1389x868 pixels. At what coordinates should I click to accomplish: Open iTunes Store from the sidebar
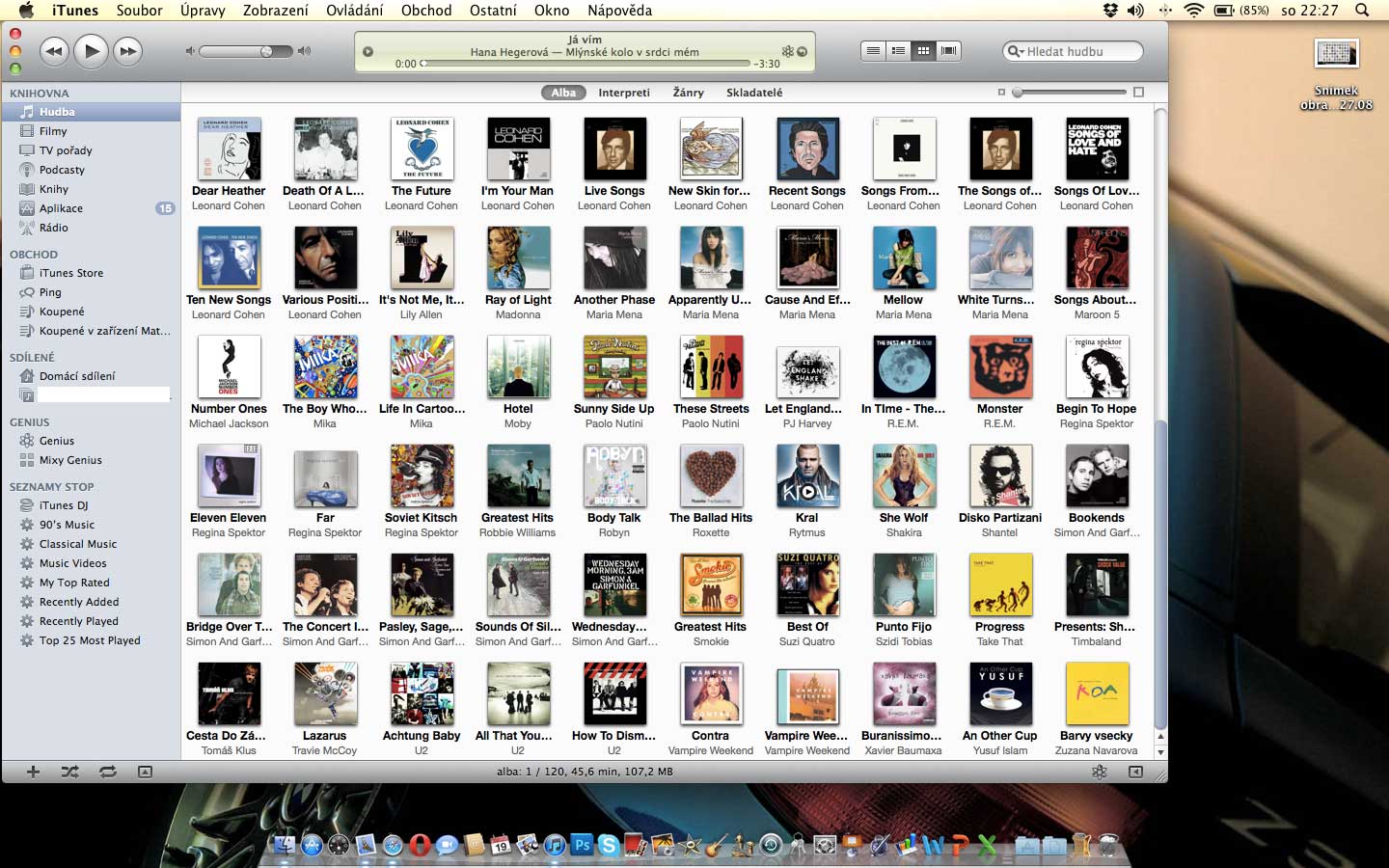pos(70,273)
